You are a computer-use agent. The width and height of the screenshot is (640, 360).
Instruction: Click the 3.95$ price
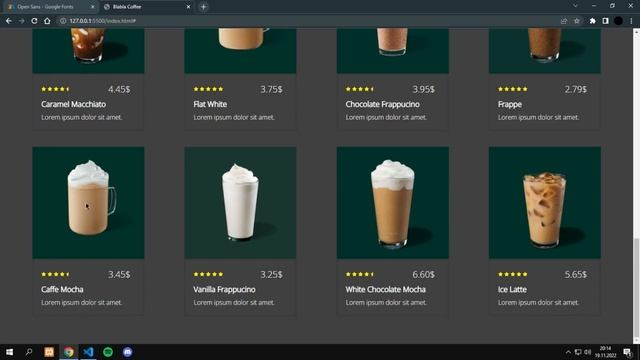click(424, 89)
